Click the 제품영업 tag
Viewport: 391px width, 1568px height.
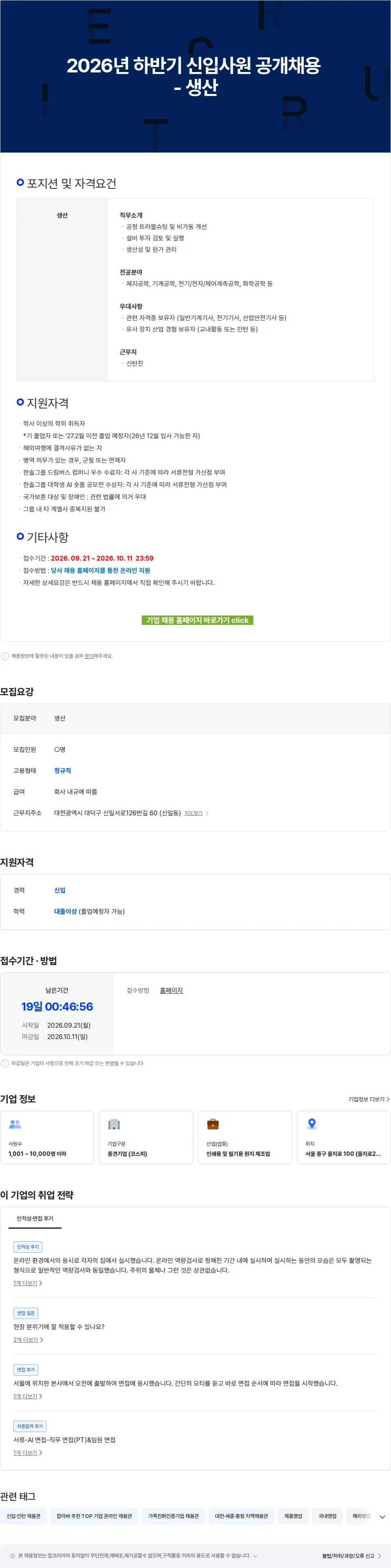click(x=293, y=1516)
